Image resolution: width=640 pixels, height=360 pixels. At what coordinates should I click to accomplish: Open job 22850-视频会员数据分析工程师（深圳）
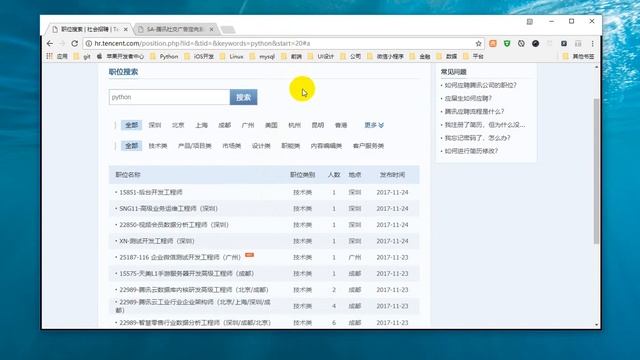click(x=174, y=225)
